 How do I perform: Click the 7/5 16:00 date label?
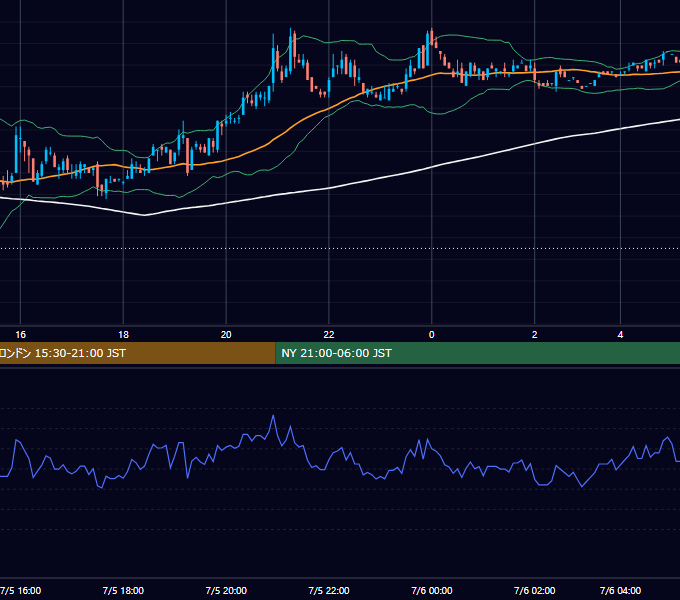(x=20, y=590)
